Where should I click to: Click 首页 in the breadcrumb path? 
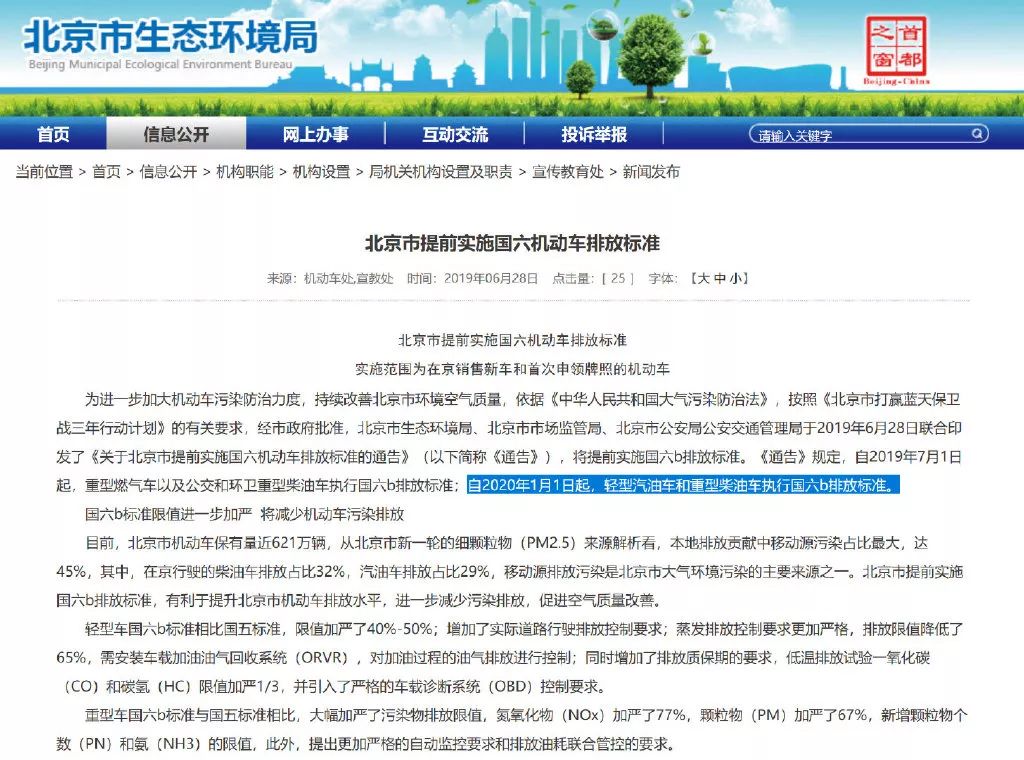point(106,172)
